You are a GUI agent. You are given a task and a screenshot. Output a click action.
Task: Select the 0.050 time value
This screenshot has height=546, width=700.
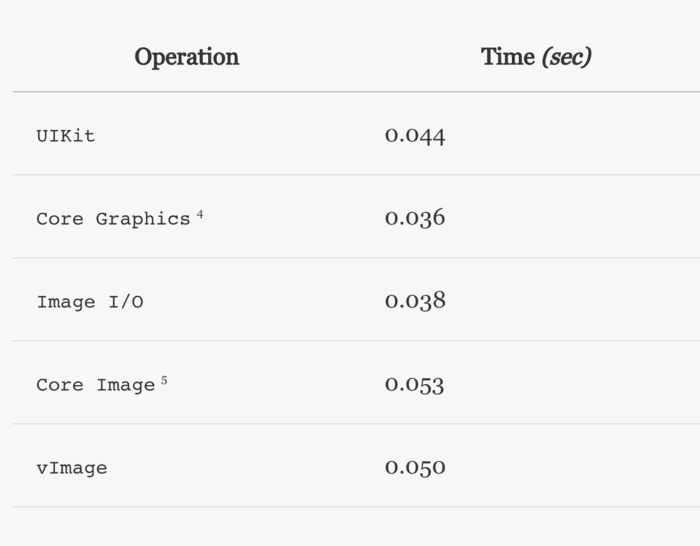pos(415,468)
